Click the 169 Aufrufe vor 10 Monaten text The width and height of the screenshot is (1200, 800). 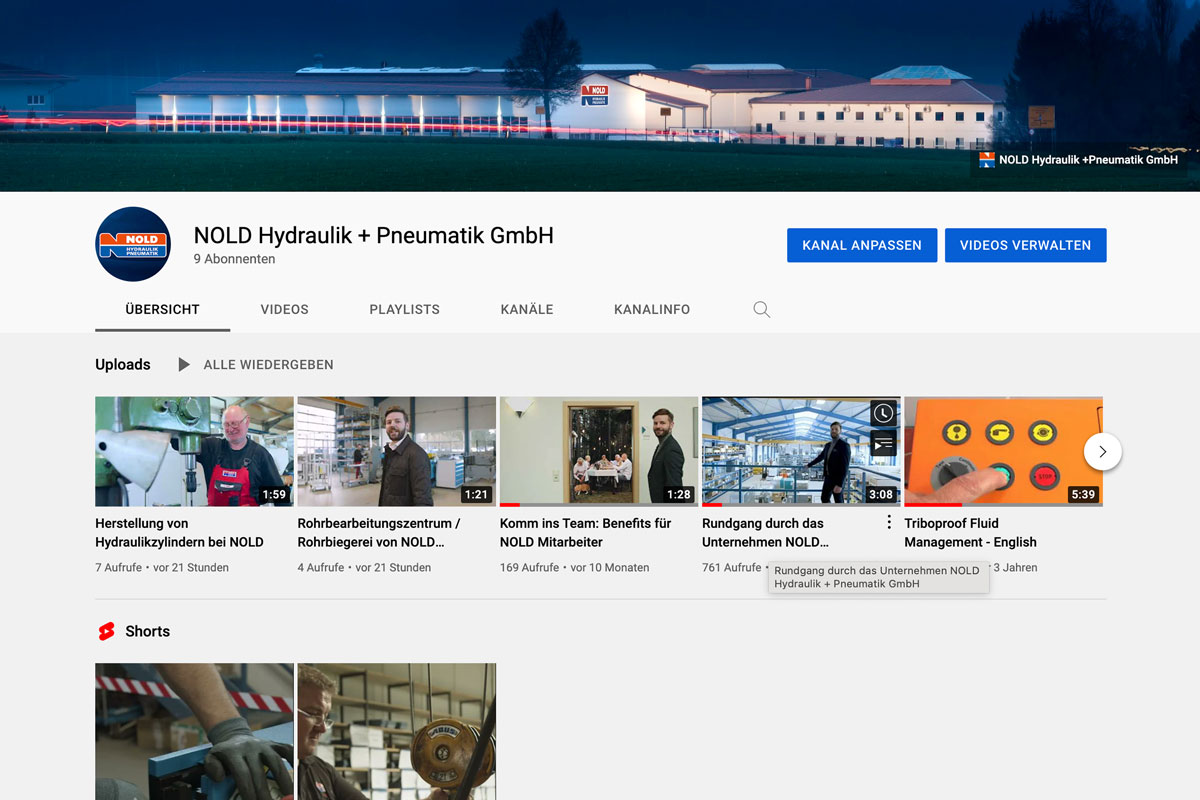(x=575, y=567)
